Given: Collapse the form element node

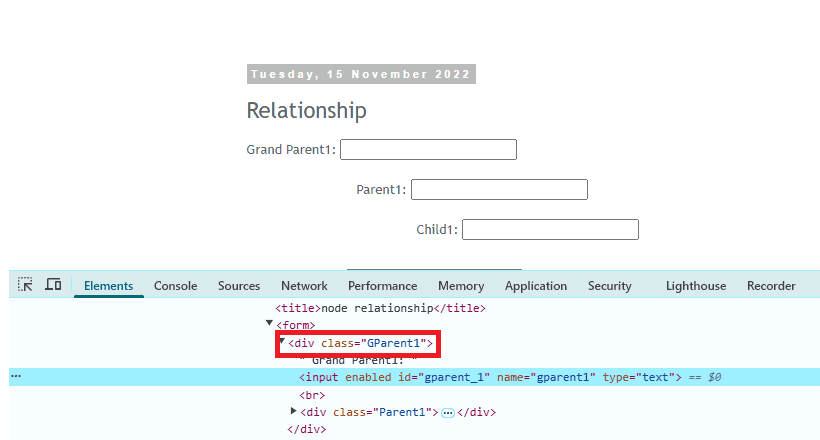Looking at the screenshot, I should [269, 324].
